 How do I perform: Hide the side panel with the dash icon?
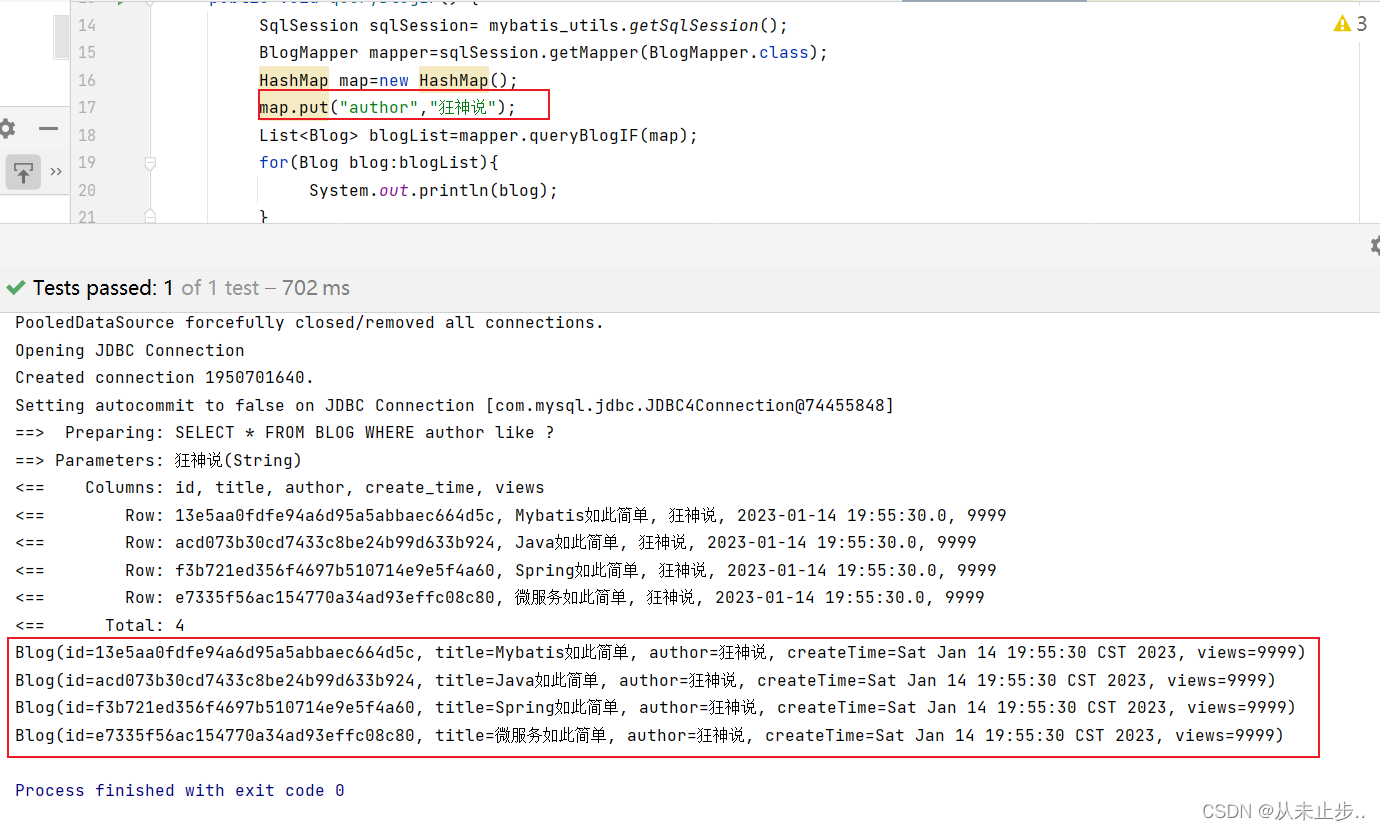click(x=48, y=129)
